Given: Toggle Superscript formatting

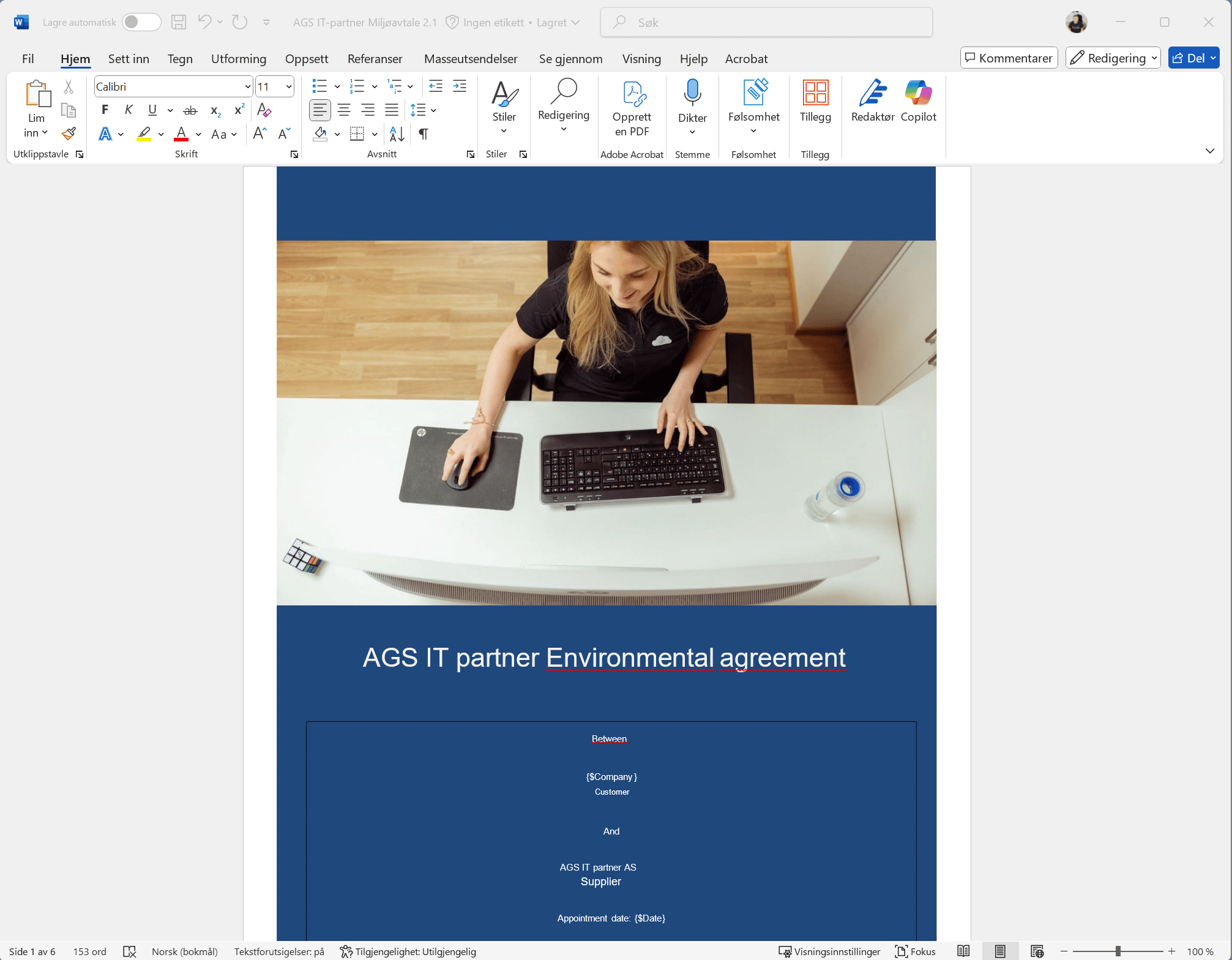Looking at the screenshot, I should (x=239, y=110).
